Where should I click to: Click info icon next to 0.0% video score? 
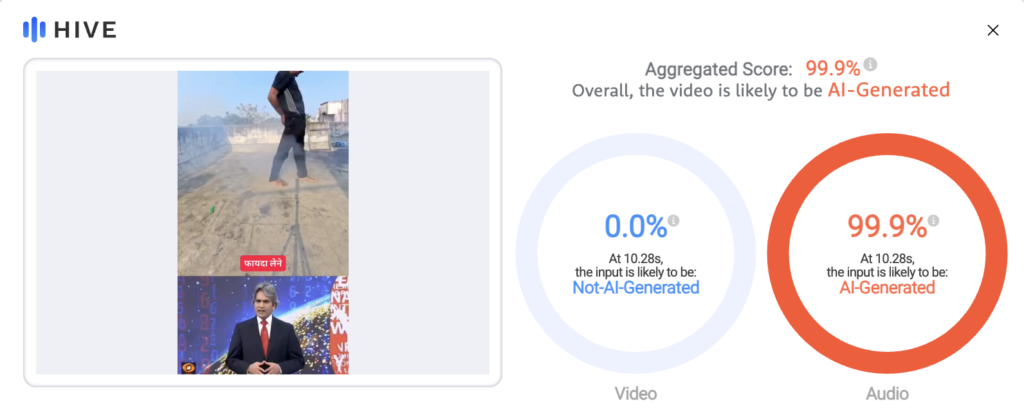[673, 220]
